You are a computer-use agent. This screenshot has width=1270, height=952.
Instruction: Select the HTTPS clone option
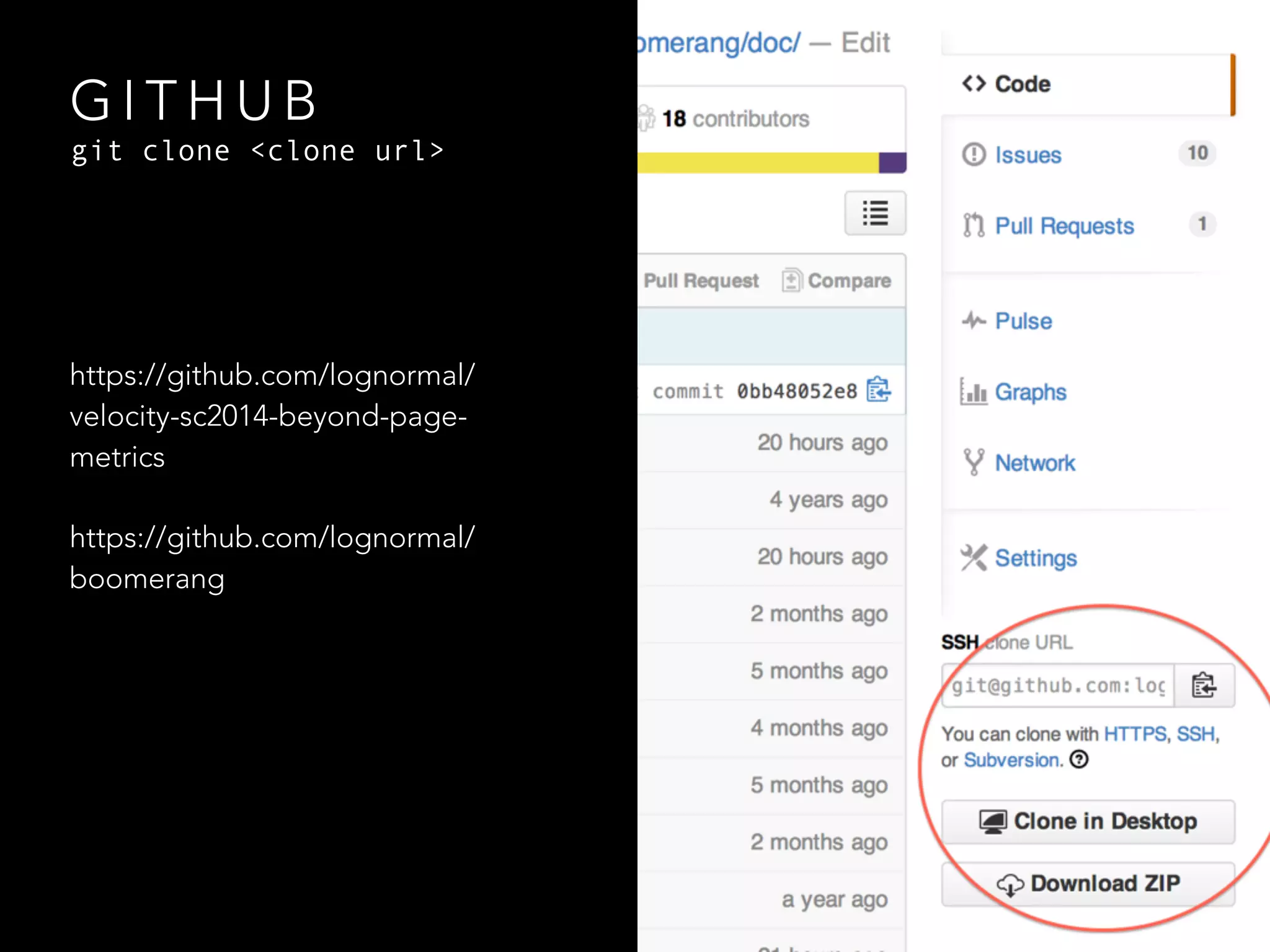coord(1135,734)
